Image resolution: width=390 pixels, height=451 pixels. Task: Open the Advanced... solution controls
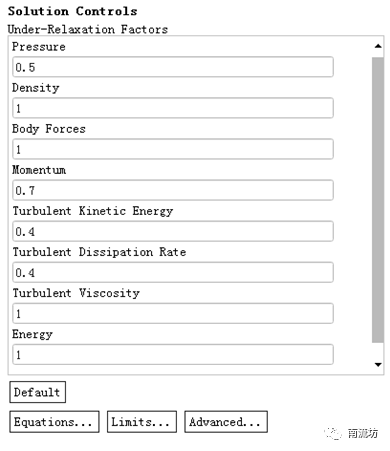226,422
